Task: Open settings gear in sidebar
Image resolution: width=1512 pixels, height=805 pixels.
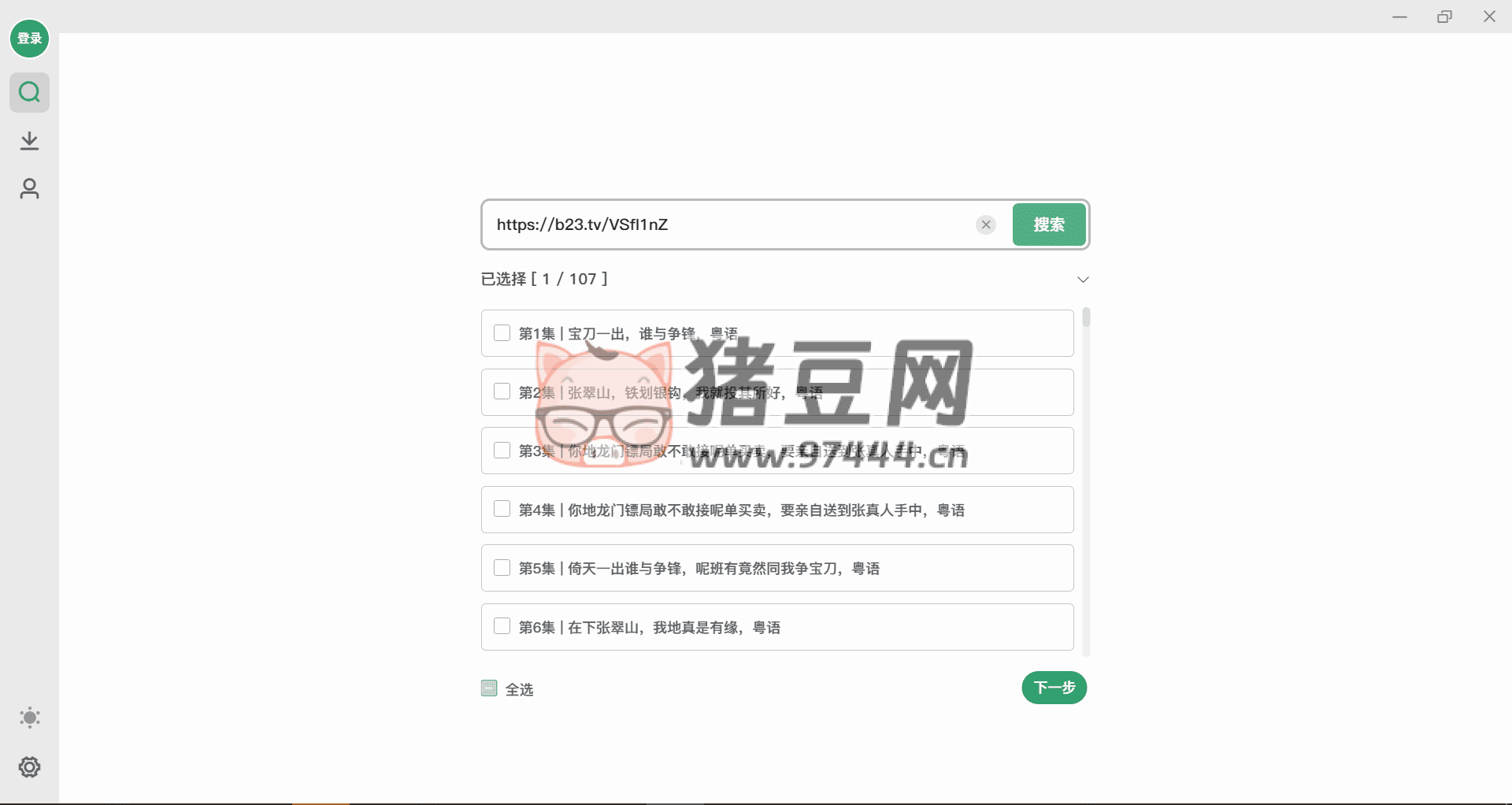Action: pos(29,767)
